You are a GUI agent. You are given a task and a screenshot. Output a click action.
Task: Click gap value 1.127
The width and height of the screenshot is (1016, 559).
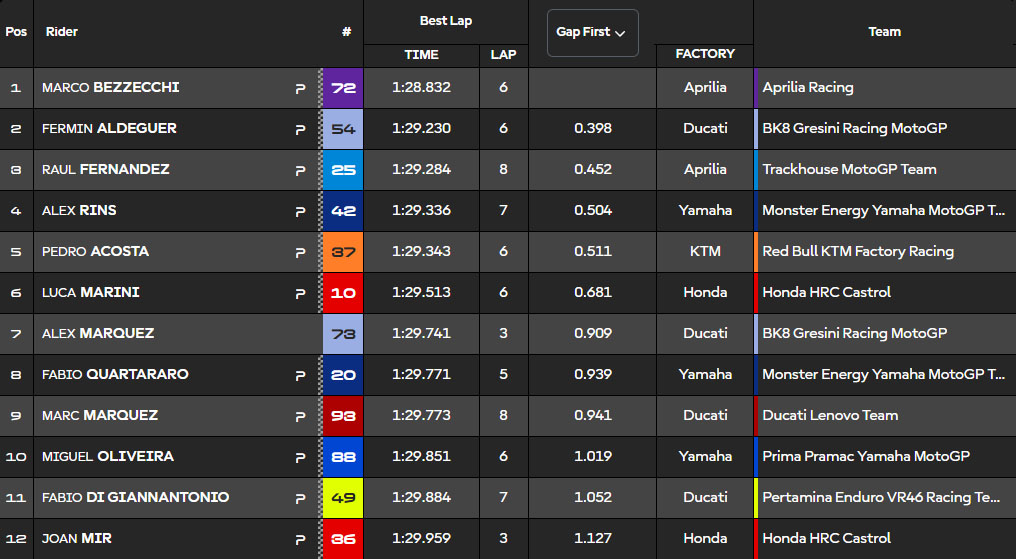pos(593,538)
